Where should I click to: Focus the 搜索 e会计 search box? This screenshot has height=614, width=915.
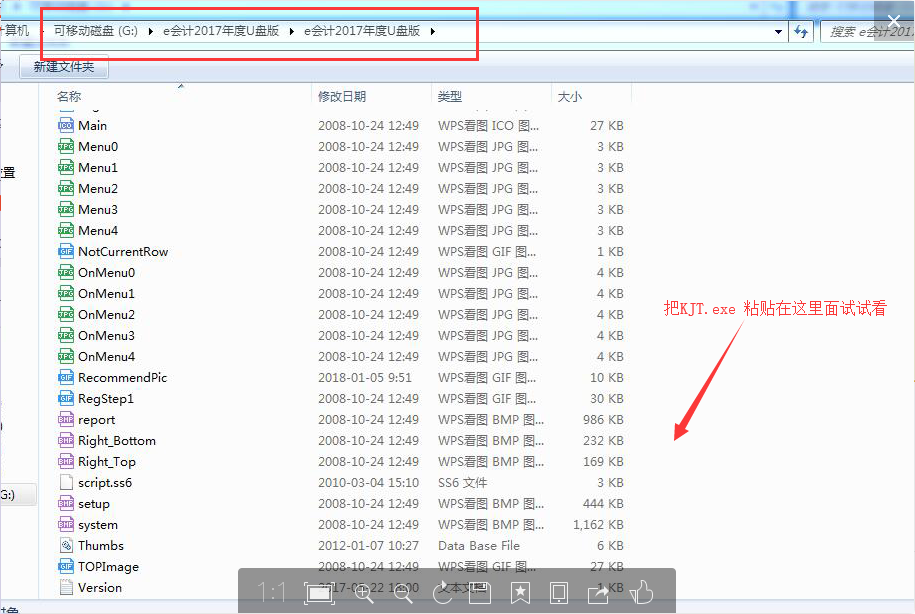tap(868, 32)
